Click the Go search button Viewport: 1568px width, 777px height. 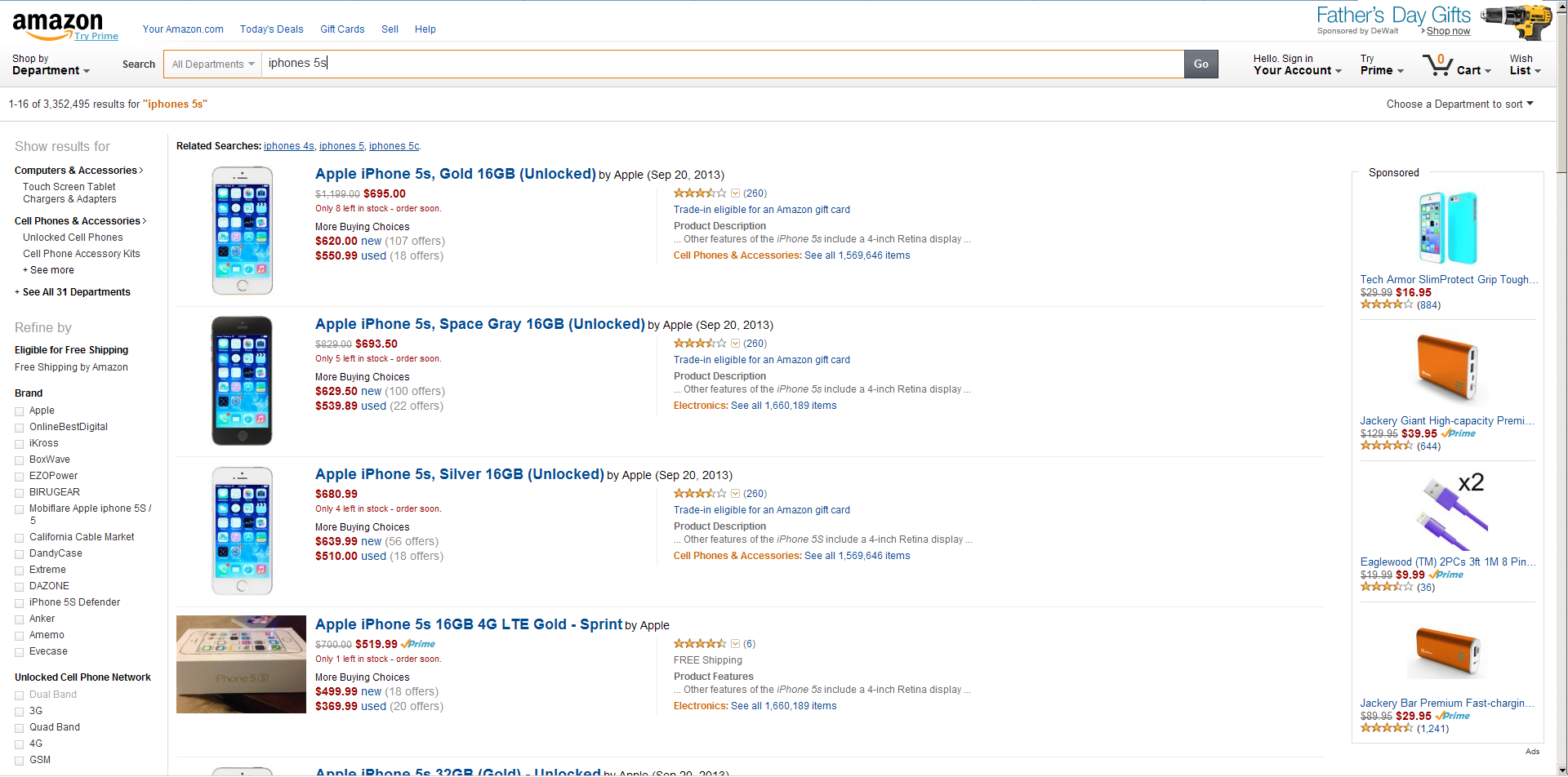pyautogui.click(x=1200, y=64)
